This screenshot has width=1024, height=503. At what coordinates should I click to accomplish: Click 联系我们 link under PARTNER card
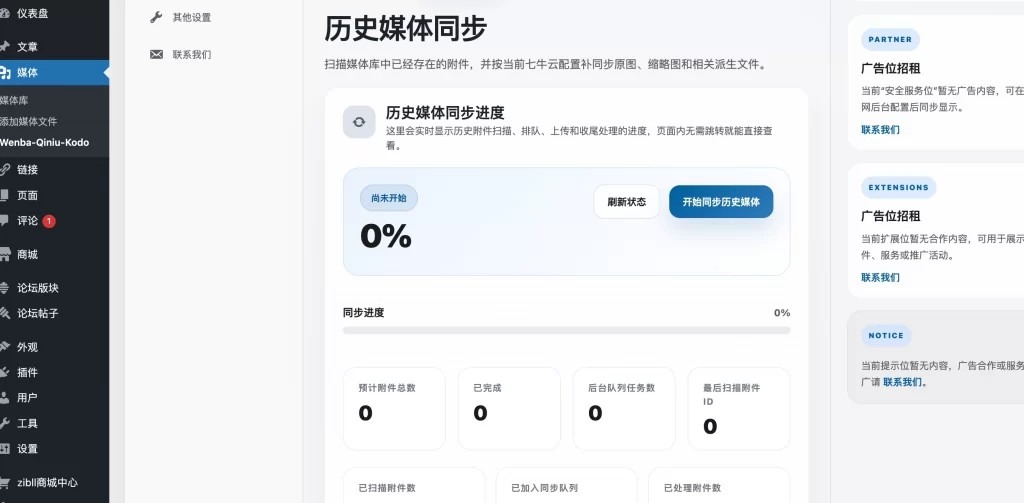(x=880, y=130)
